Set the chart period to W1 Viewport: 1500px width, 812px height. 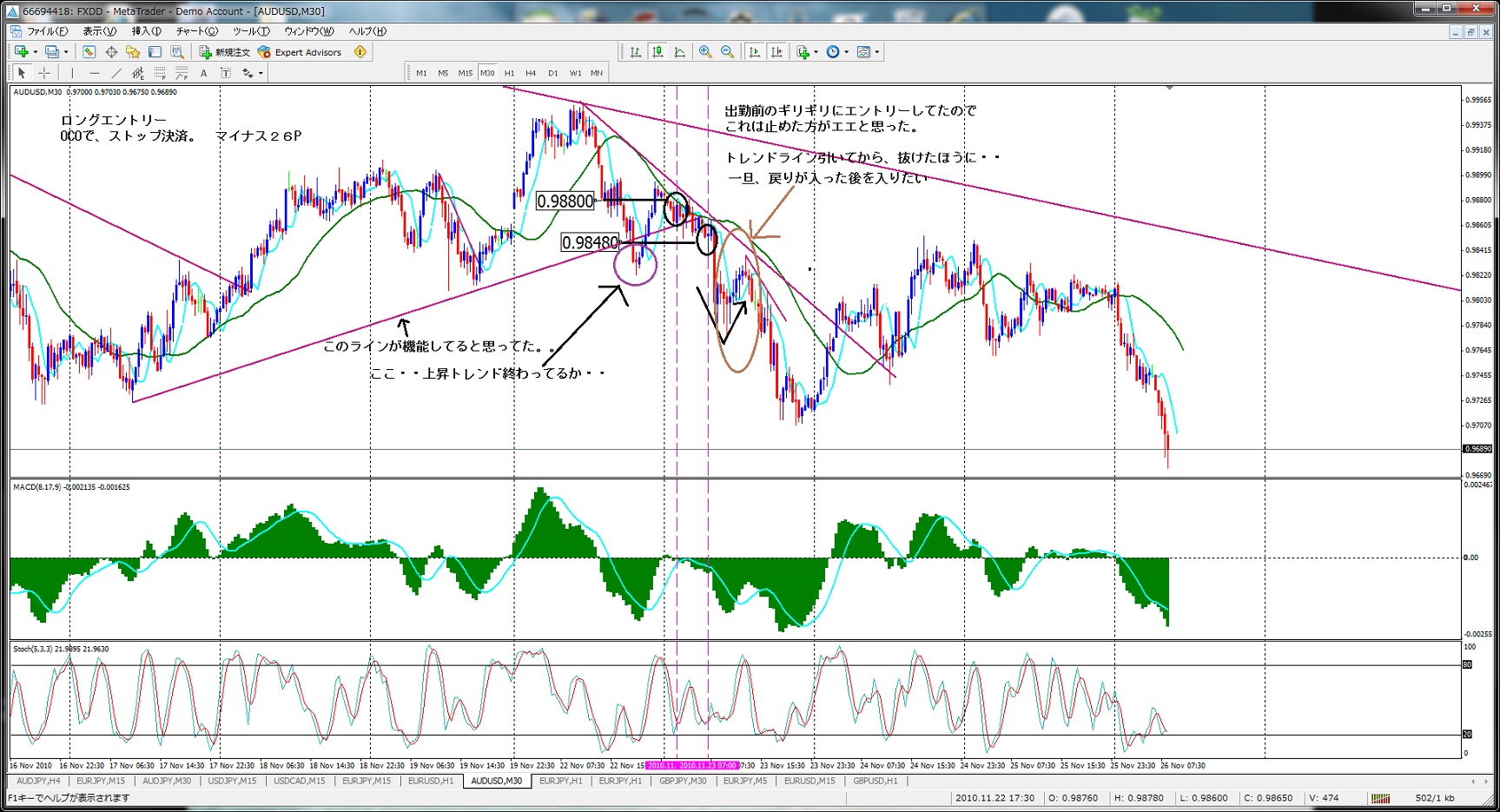click(x=575, y=73)
